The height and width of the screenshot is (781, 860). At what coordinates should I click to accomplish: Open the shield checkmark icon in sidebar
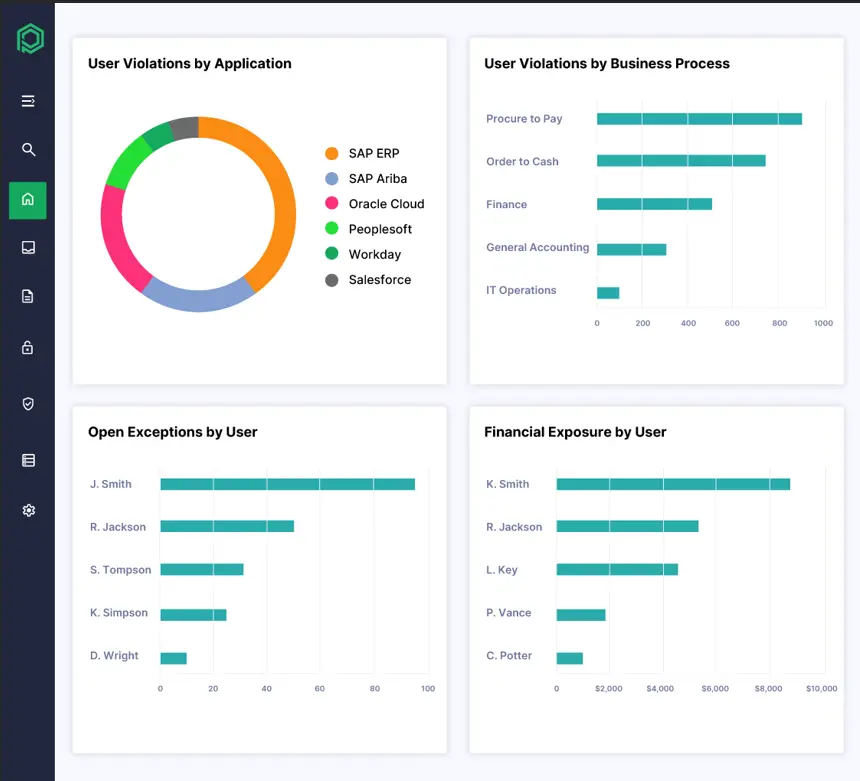[x=28, y=404]
